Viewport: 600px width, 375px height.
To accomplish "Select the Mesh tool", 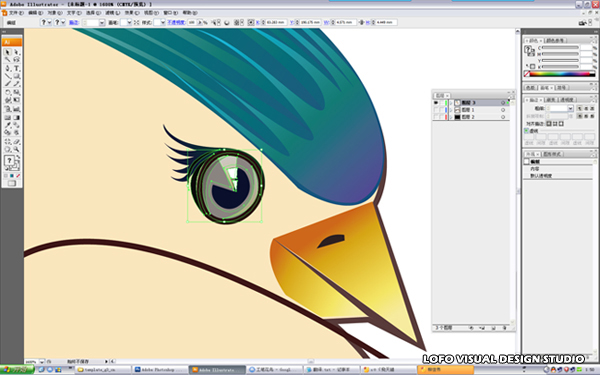I will pyautogui.click(x=7, y=117).
